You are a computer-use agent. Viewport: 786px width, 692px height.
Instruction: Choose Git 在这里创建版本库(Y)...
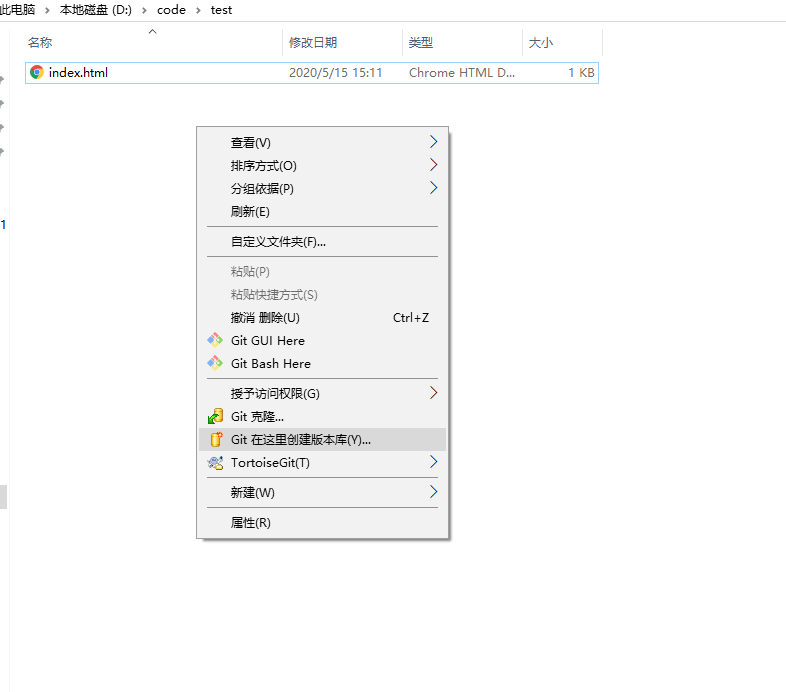(322, 439)
